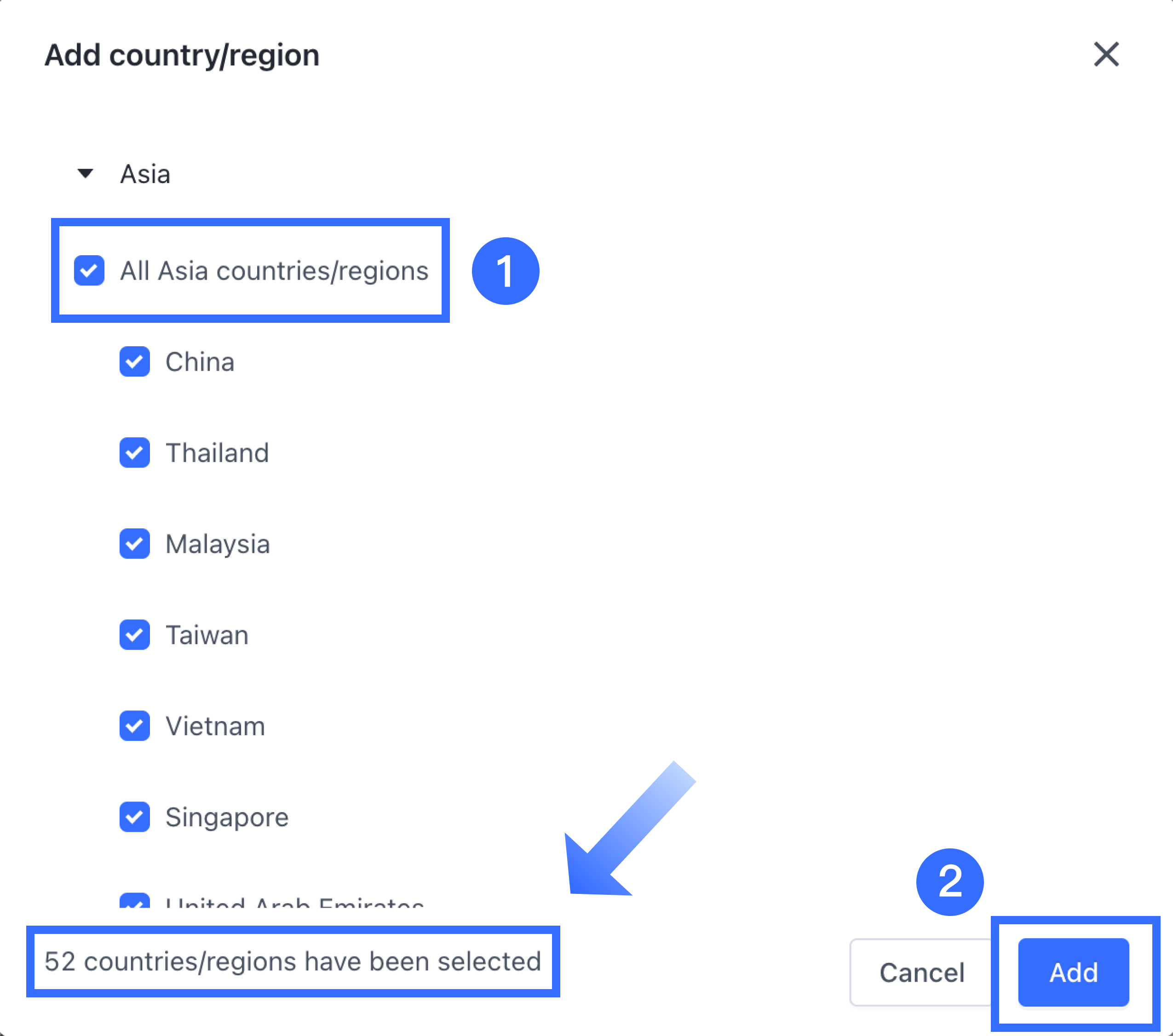Click the Thailand country label
The height and width of the screenshot is (1036, 1173).
217,453
